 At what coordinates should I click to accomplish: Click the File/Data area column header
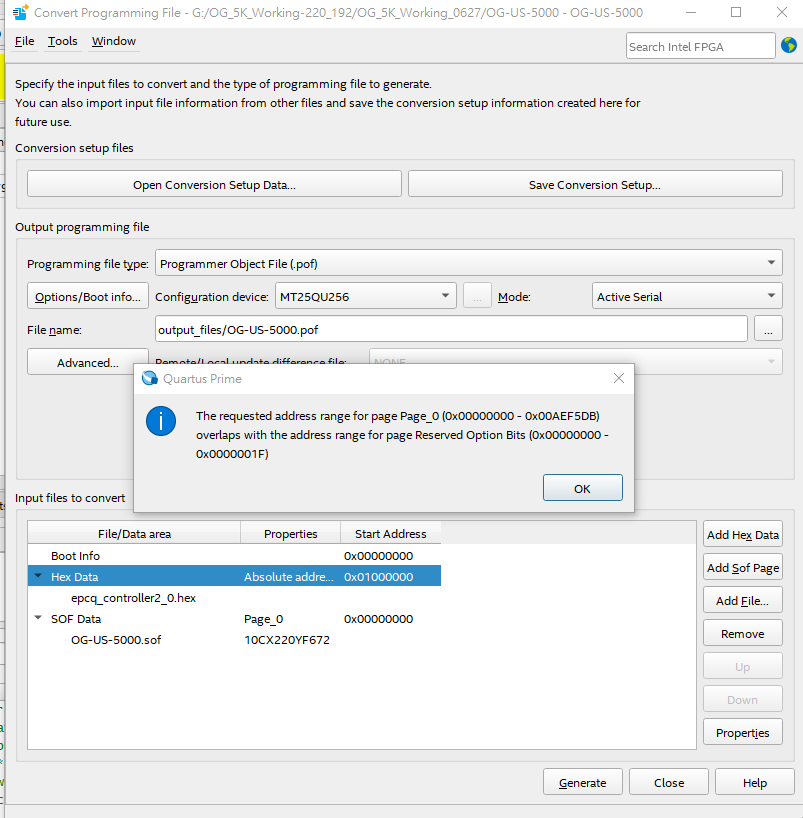134,533
